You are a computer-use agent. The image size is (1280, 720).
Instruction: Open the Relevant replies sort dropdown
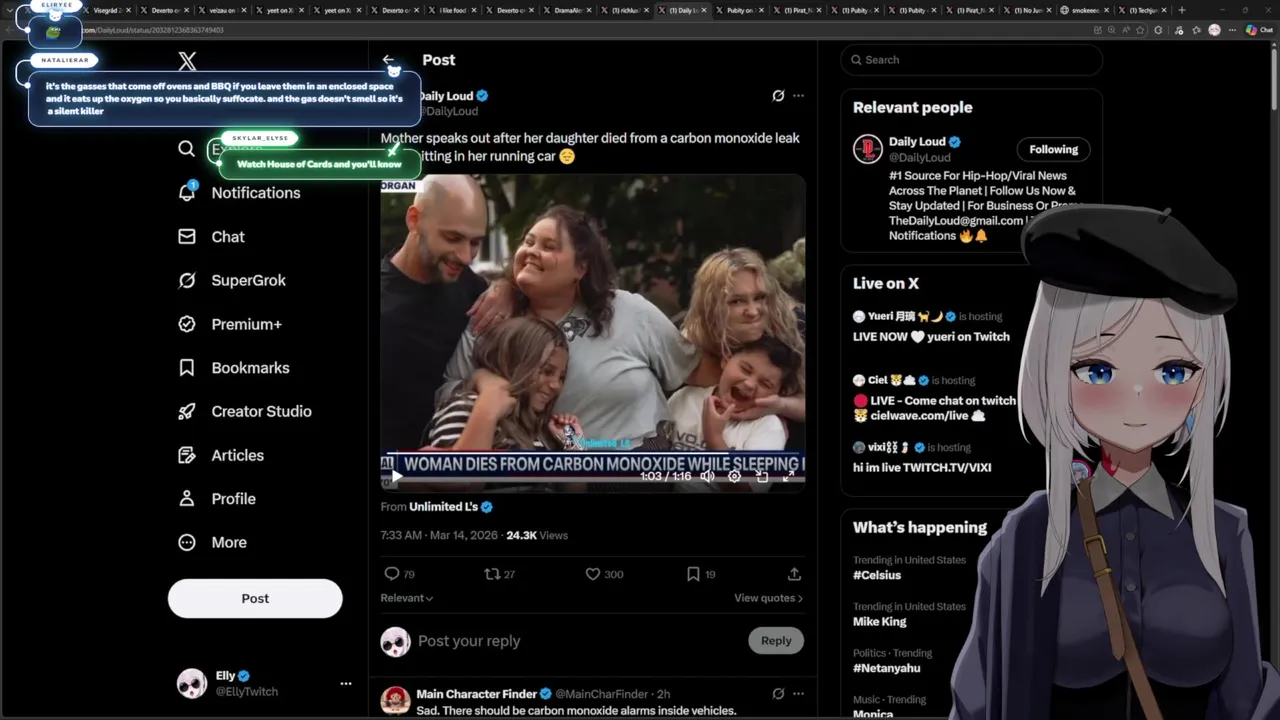[x=406, y=598]
